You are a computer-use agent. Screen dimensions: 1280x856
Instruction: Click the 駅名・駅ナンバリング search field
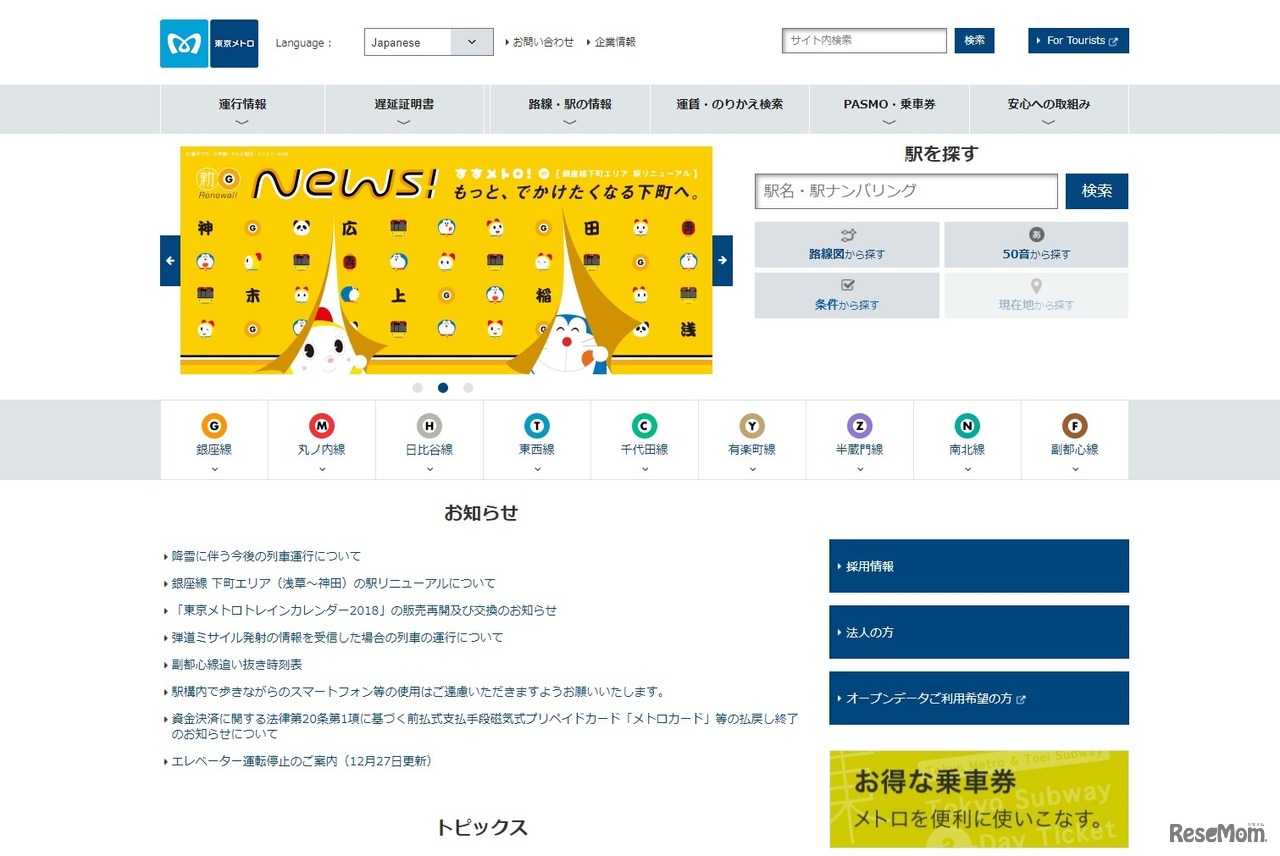pyautogui.click(x=906, y=191)
